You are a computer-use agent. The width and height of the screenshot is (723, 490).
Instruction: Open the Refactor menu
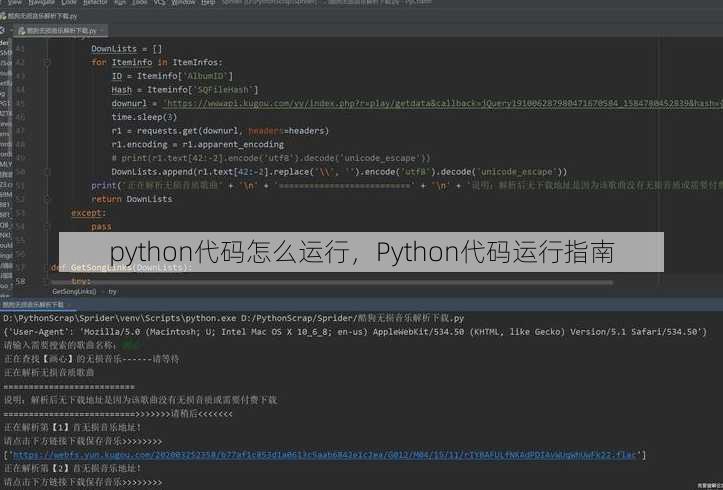(95, 2)
